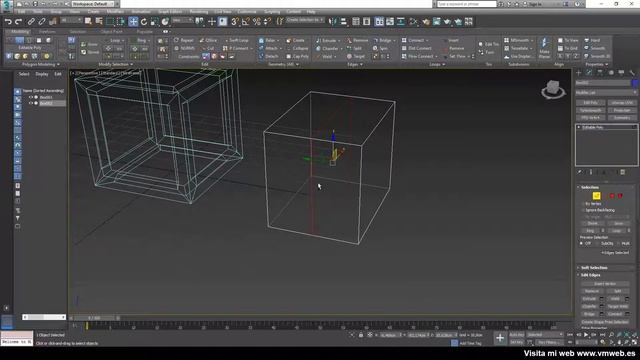Screen dimensions: 640x360
Task: Open the Hierarchy command panel tab
Action: 600,72
